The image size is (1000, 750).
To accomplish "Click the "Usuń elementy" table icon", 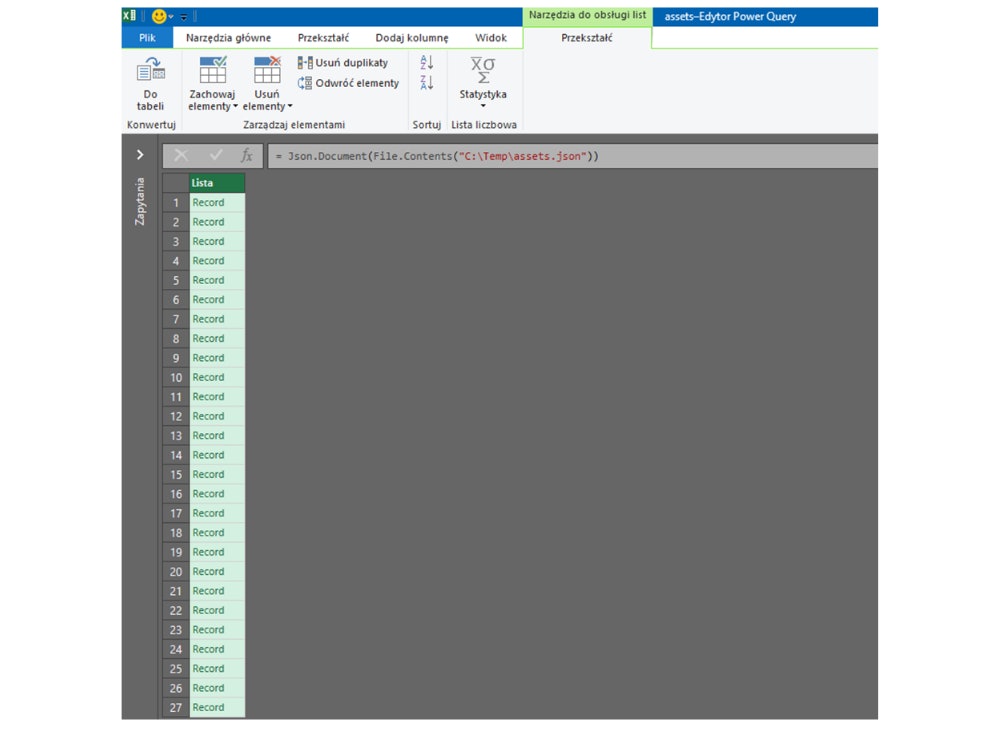I will (266, 72).
